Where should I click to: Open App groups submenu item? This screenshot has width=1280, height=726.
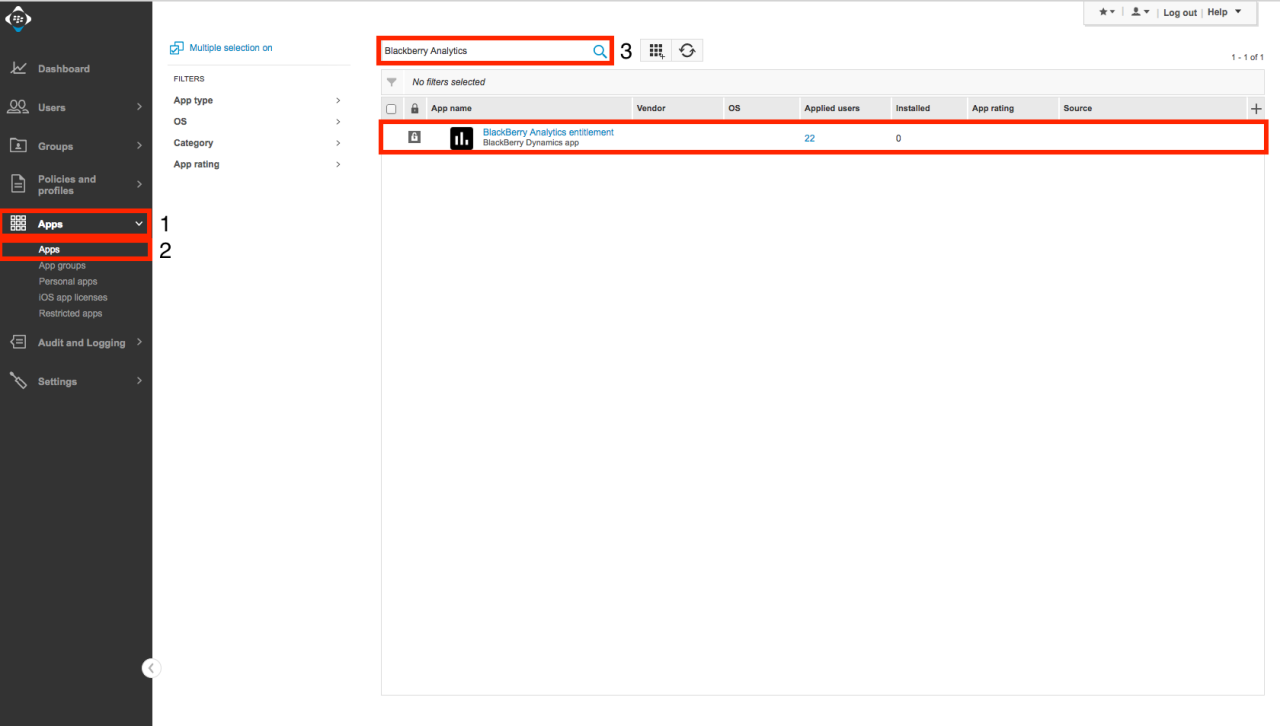[62, 266]
